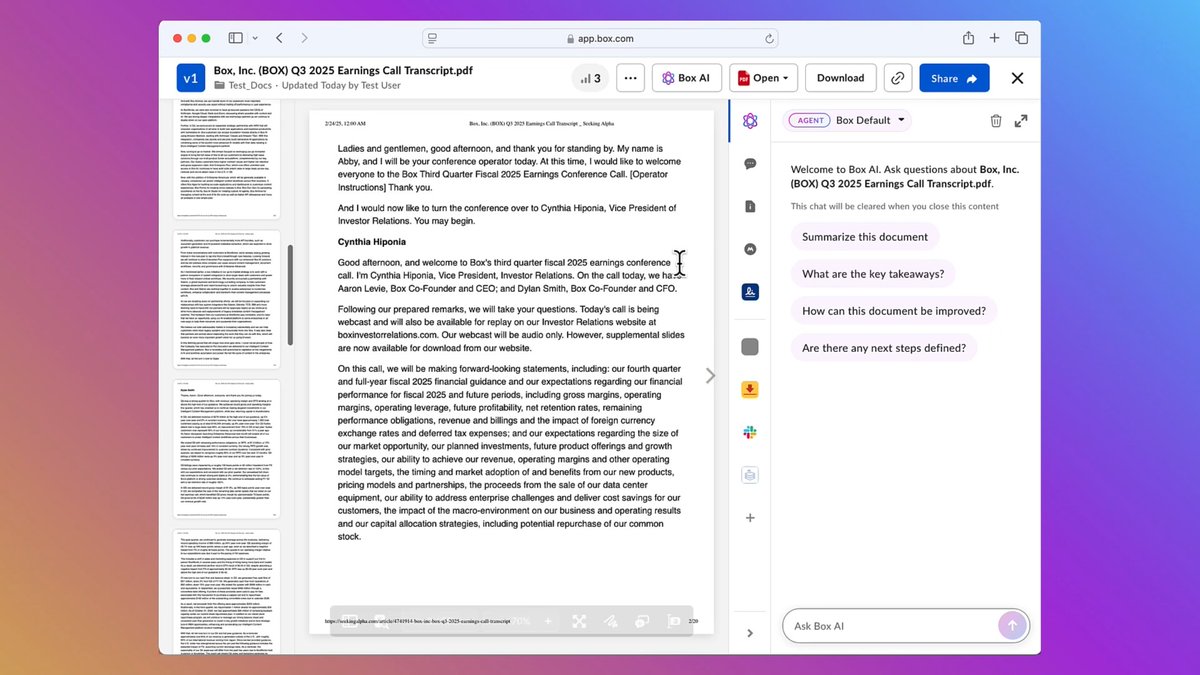Choose 'How can this document be improved?' suggestion
Viewport: 1200px width, 675px height.
click(x=894, y=311)
